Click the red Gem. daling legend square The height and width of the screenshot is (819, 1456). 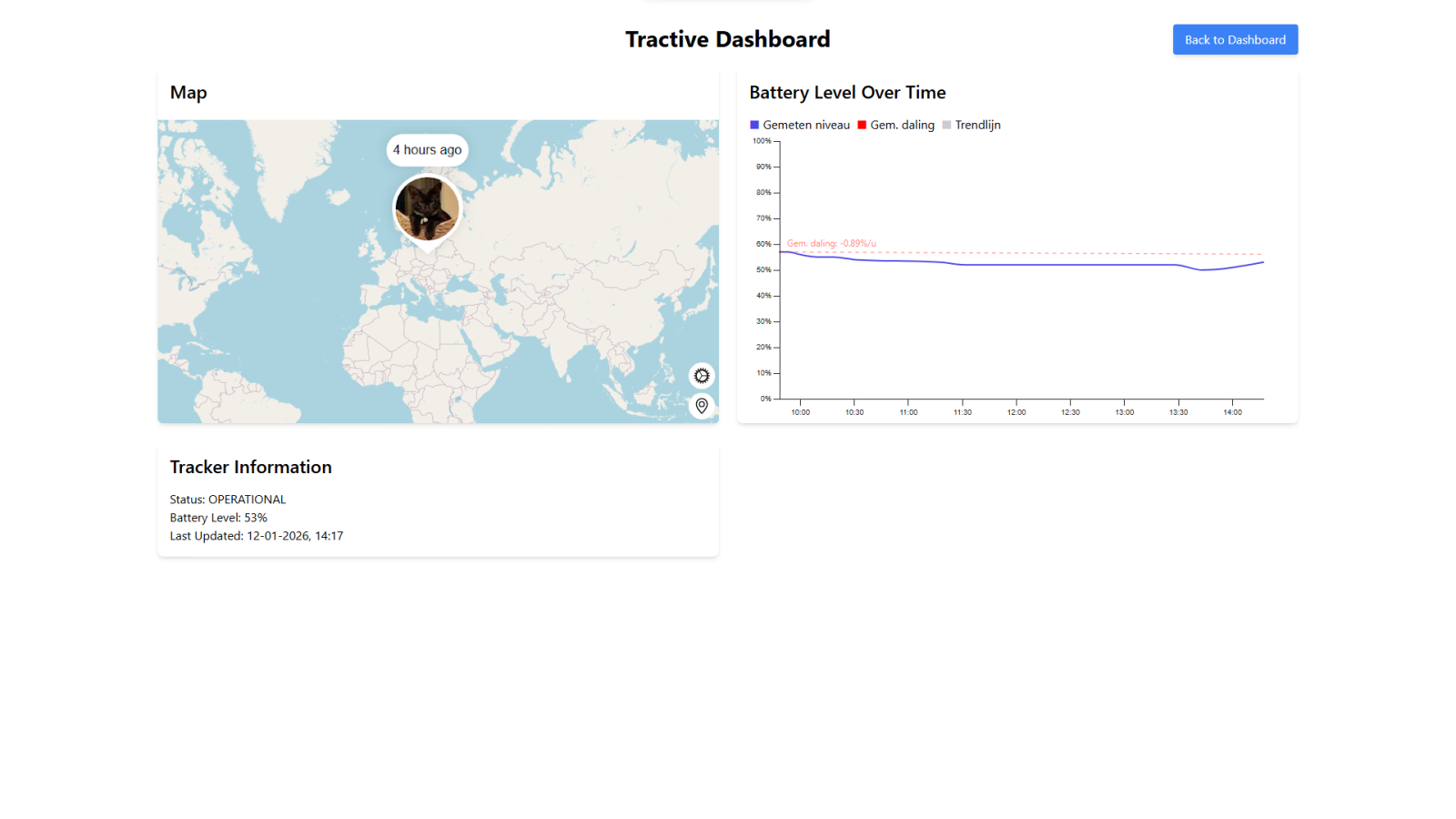(861, 124)
